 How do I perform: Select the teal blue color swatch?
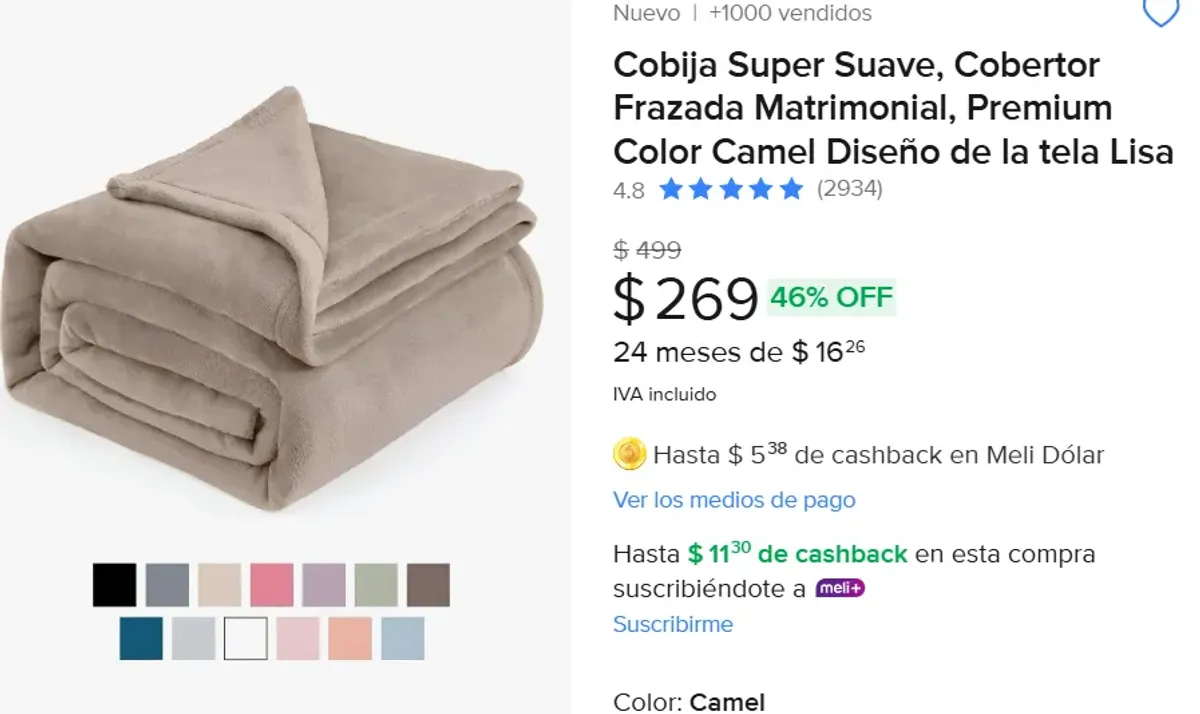click(x=140, y=637)
